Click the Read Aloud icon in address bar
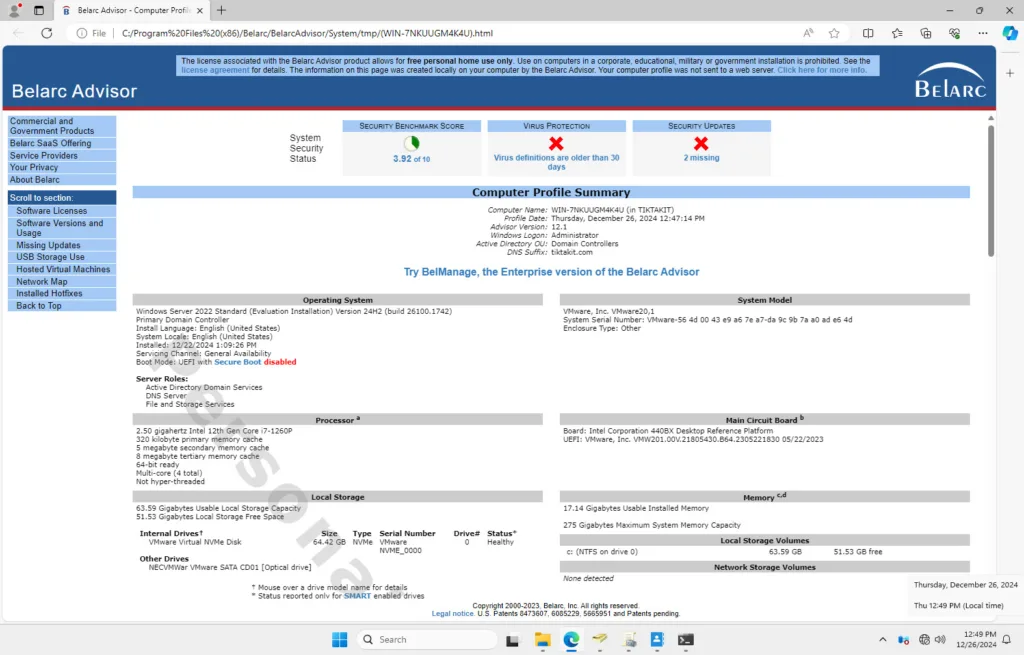Screen dimensions: 1024x655 (x=808, y=33)
